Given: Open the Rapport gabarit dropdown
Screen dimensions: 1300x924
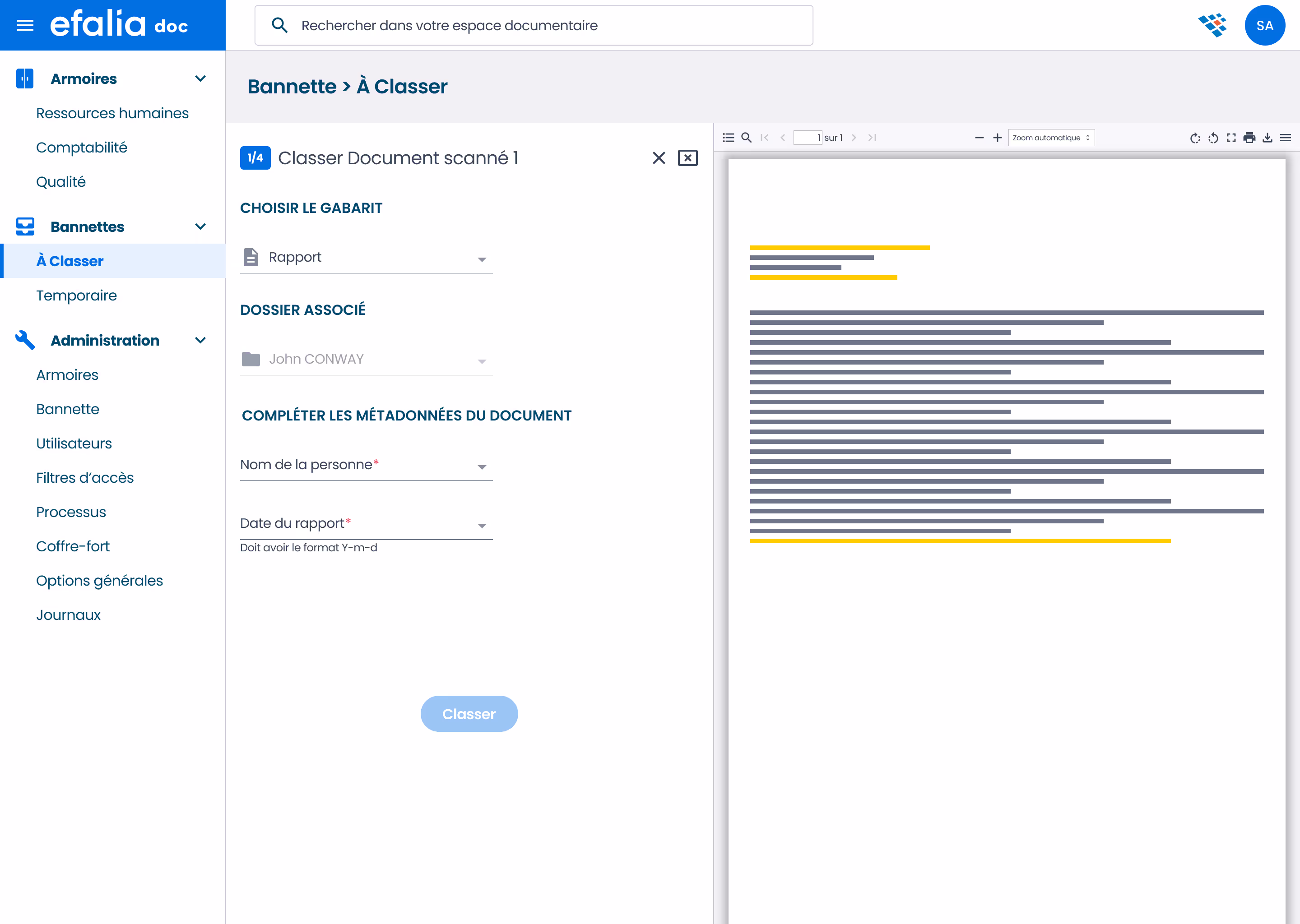Looking at the screenshot, I should [x=366, y=258].
